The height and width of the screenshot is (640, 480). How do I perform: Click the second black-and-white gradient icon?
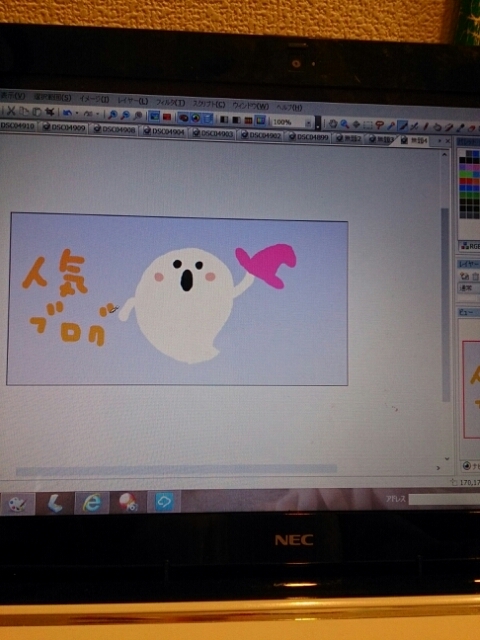pos(236,120)
